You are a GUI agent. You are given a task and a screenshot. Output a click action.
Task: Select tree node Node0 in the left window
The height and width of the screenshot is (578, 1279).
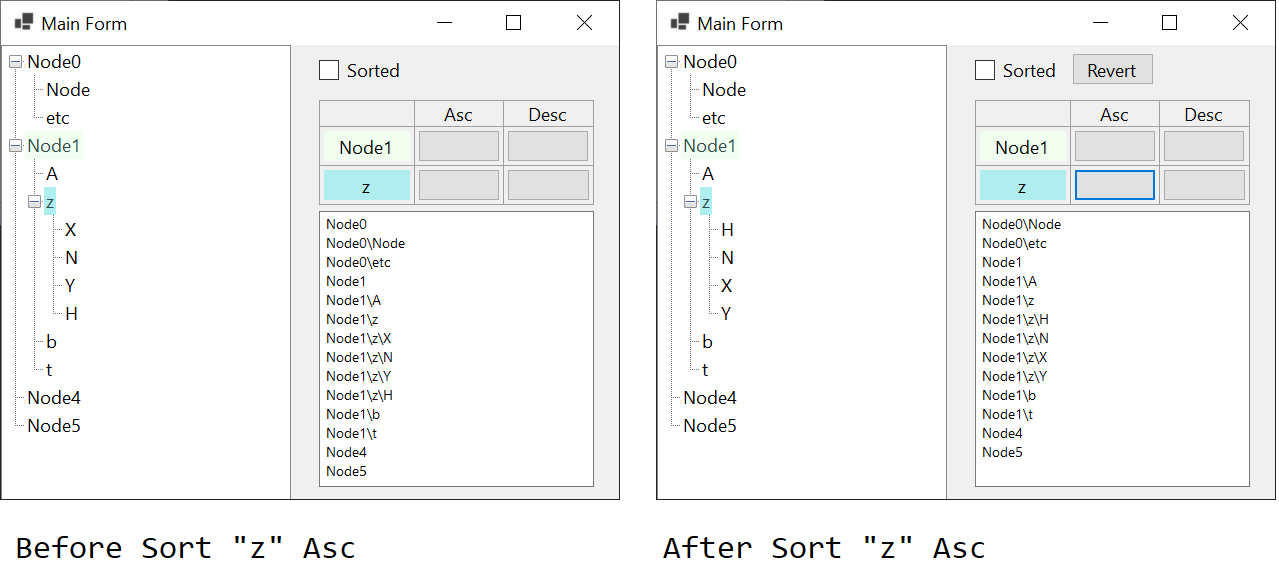(x=54, y=62)
